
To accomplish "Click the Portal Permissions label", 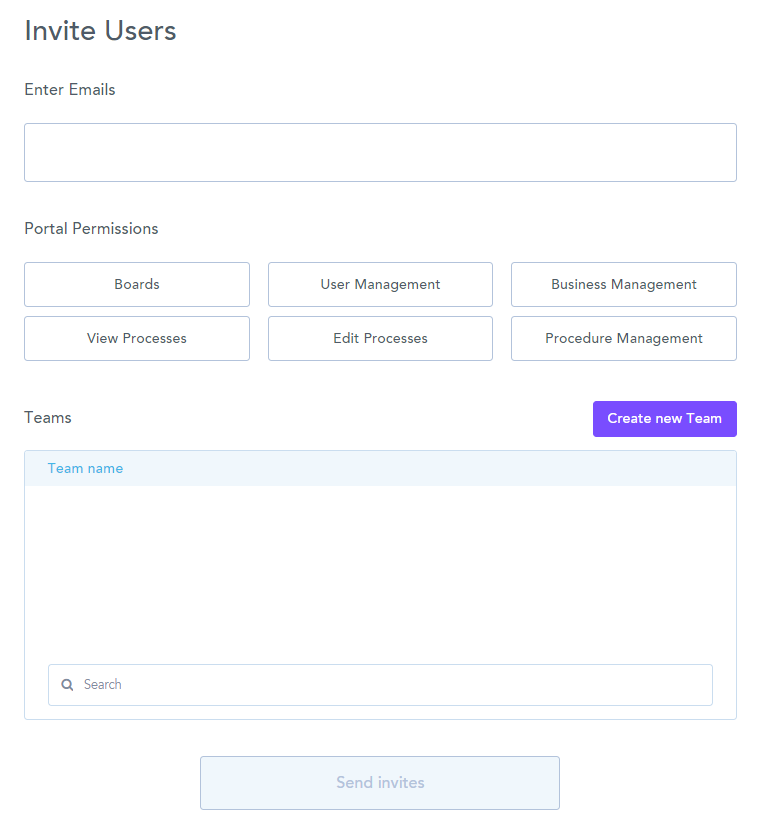I will click(91, 229).
